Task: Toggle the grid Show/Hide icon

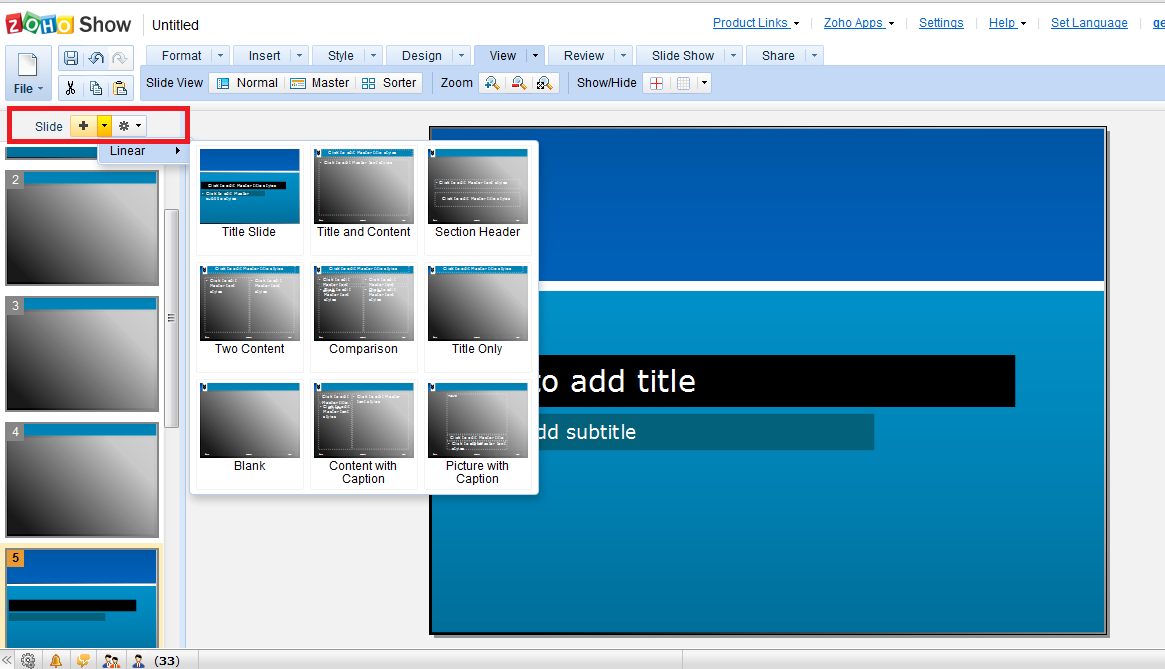Action: [x=684, y=83]
